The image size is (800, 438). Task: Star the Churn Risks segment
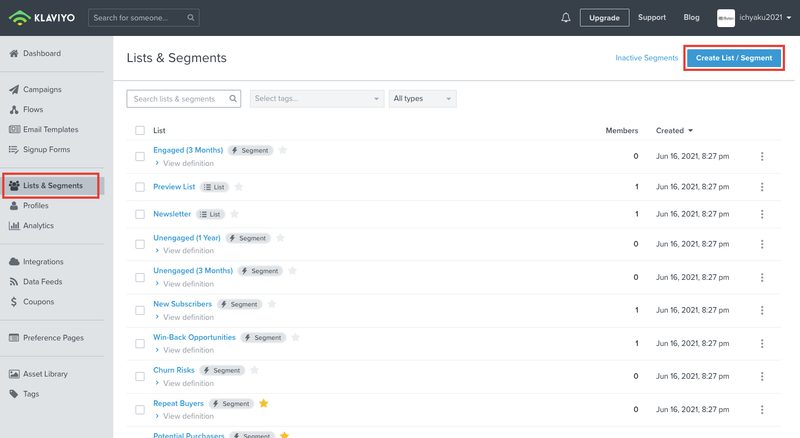click(254, 370)
